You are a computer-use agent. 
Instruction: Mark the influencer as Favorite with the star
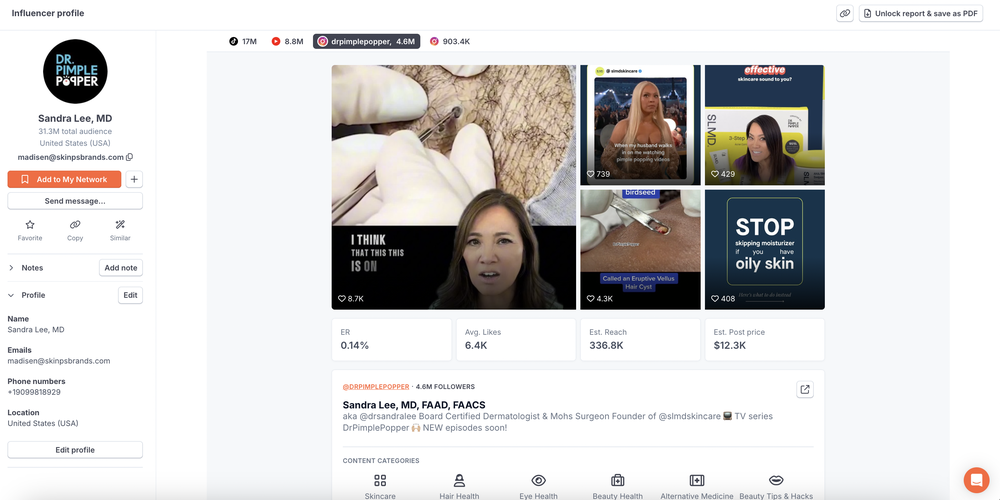point(30,230)
